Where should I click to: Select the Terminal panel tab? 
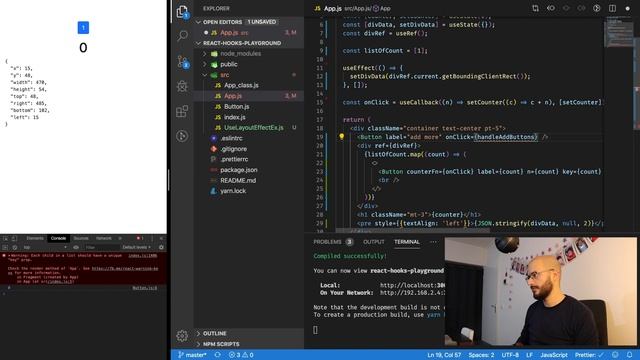tap(407, 242)
